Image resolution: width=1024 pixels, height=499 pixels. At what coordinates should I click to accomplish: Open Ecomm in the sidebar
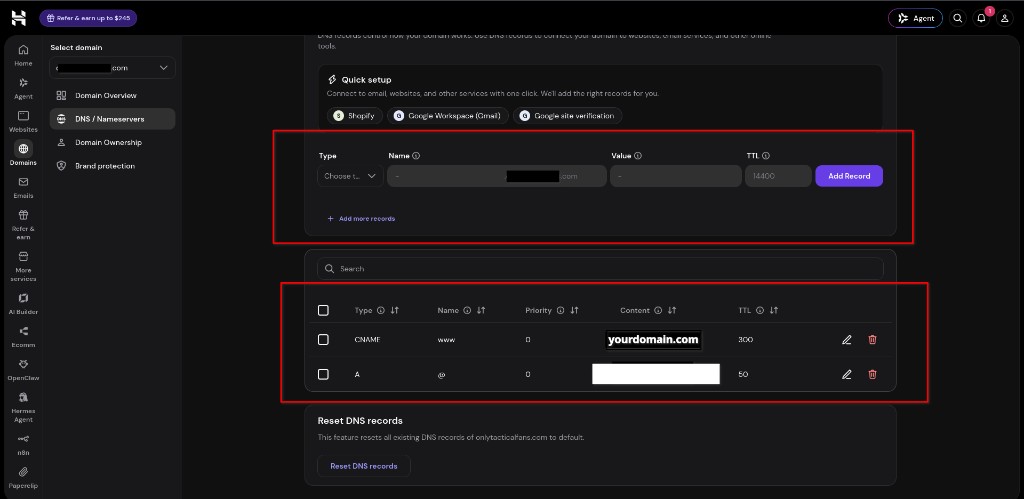pos(23,337)
